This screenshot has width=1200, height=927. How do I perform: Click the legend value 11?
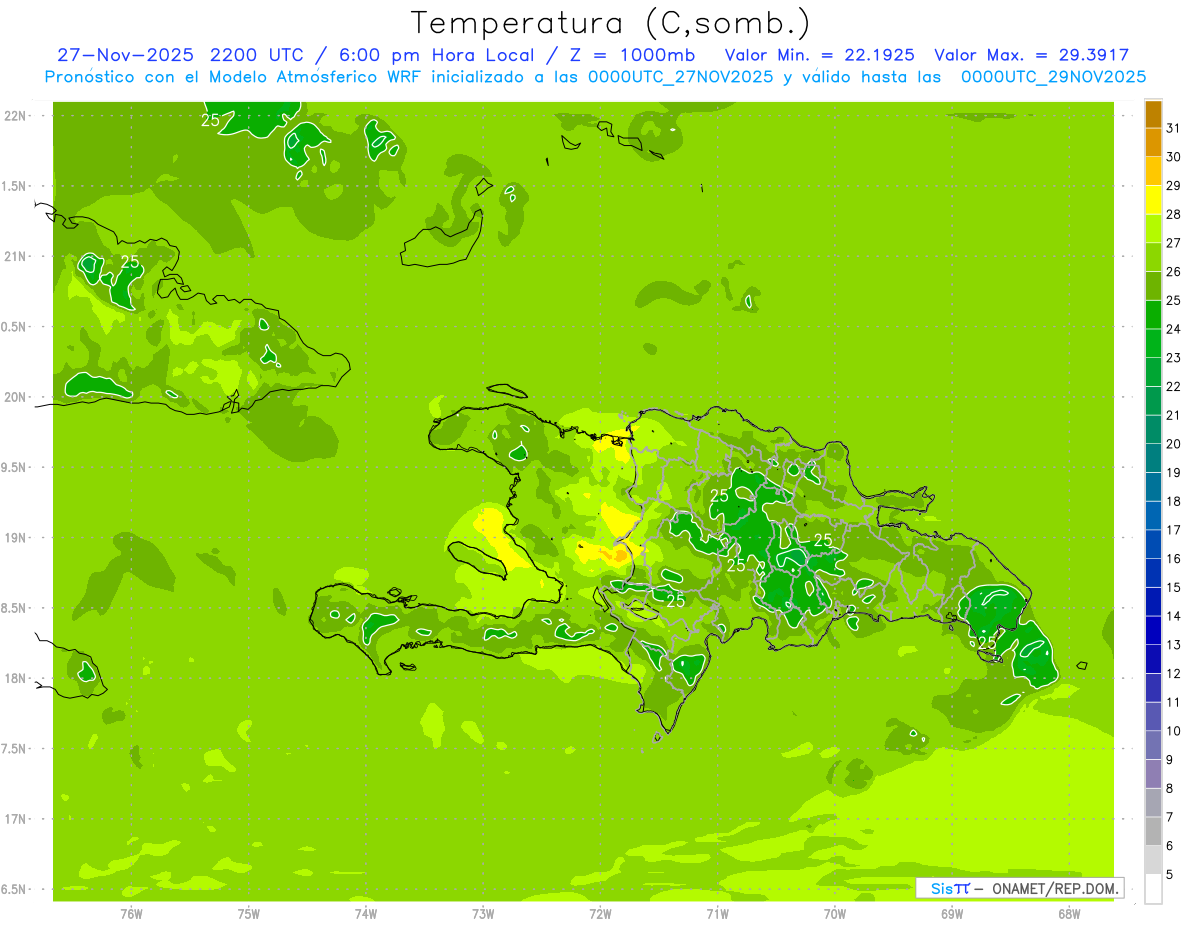click(1173, 702)
